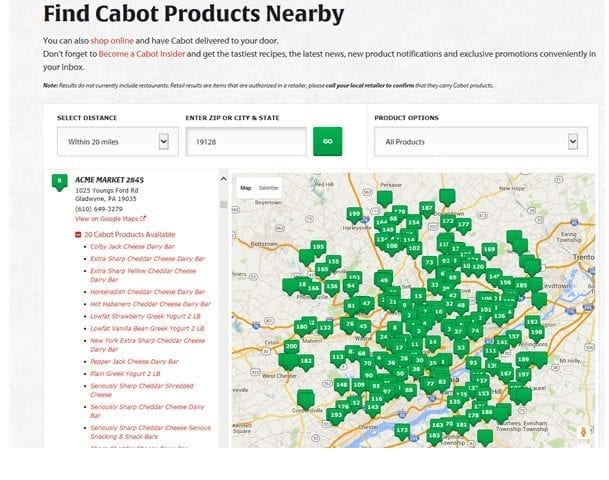Click map marker number 193

point(336,416)
